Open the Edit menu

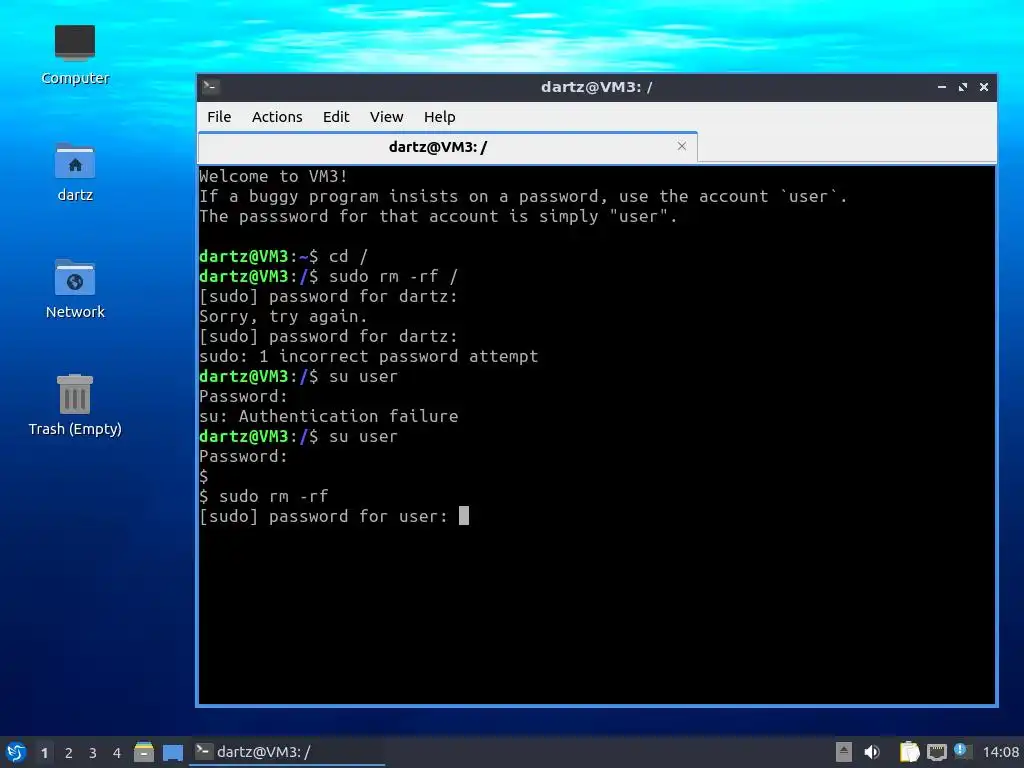(336, 117)
